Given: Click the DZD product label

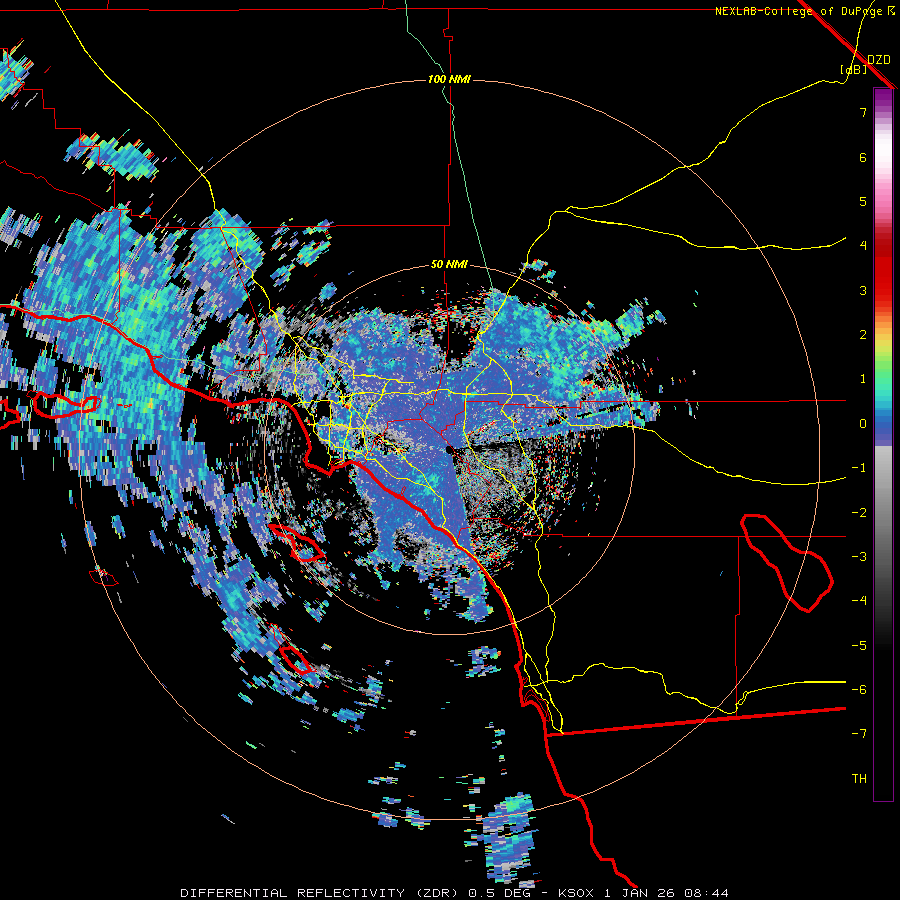Looking at the screenshot, I should coord(879,60).
